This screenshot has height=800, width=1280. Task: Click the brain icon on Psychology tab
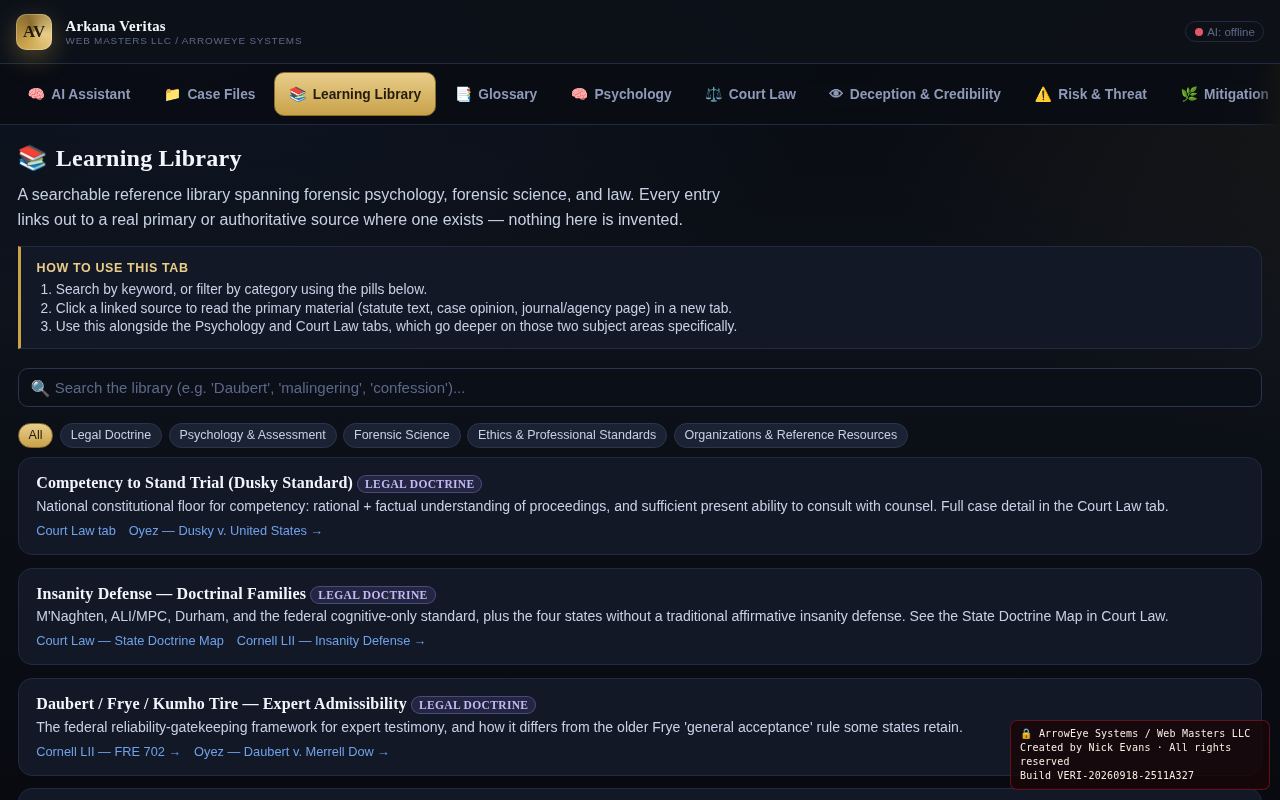tap(579, 94)
